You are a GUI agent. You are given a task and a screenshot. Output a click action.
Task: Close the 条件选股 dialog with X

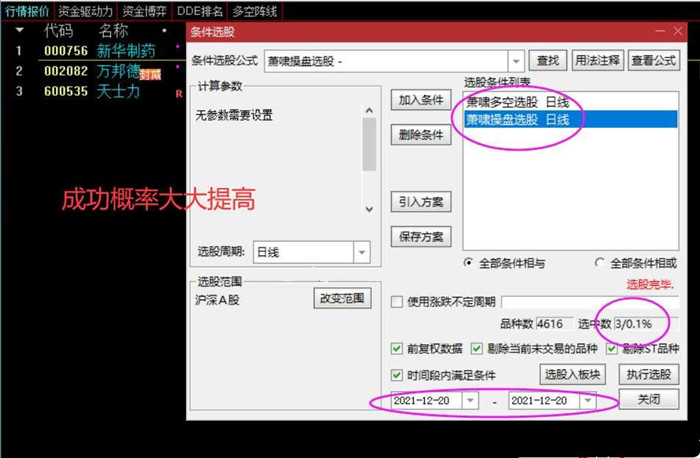click(x=678, y=31)
